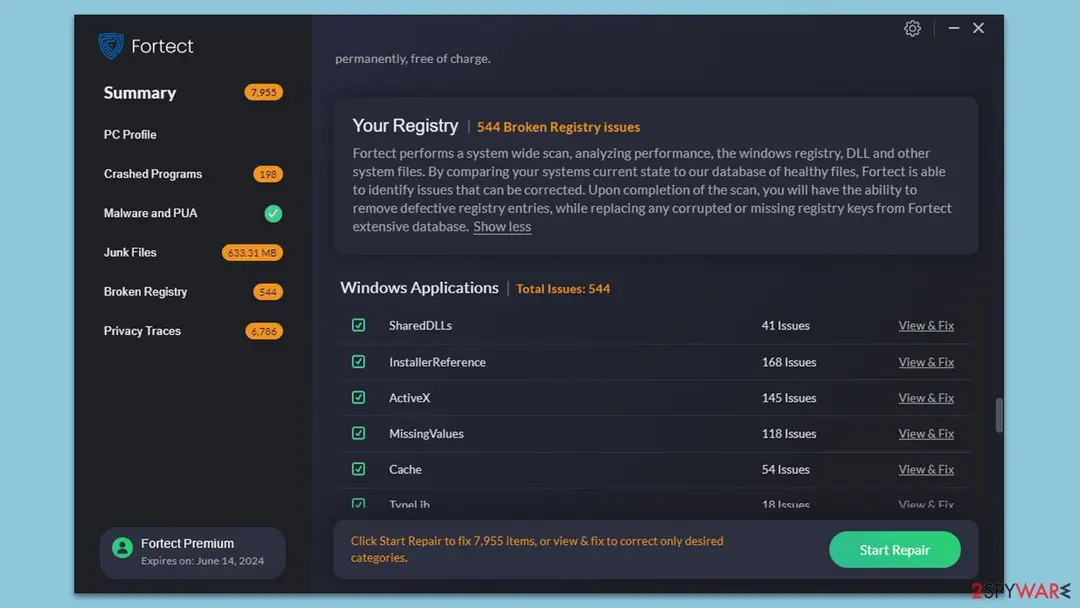Image resolution: width=1080 pixels, height=608 pixels.
Task: Click the Fortect Premium account avatar icon
Action: 123,548
